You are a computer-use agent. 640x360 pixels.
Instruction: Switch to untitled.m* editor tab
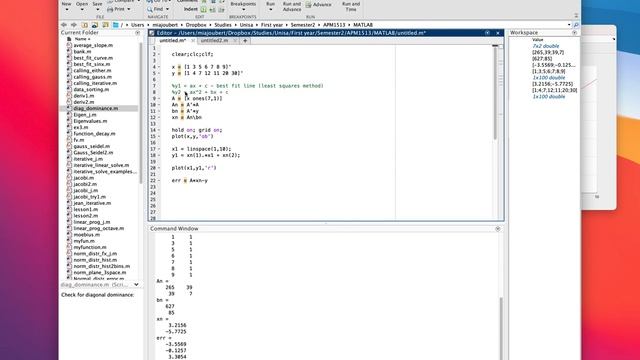[172, 40]
